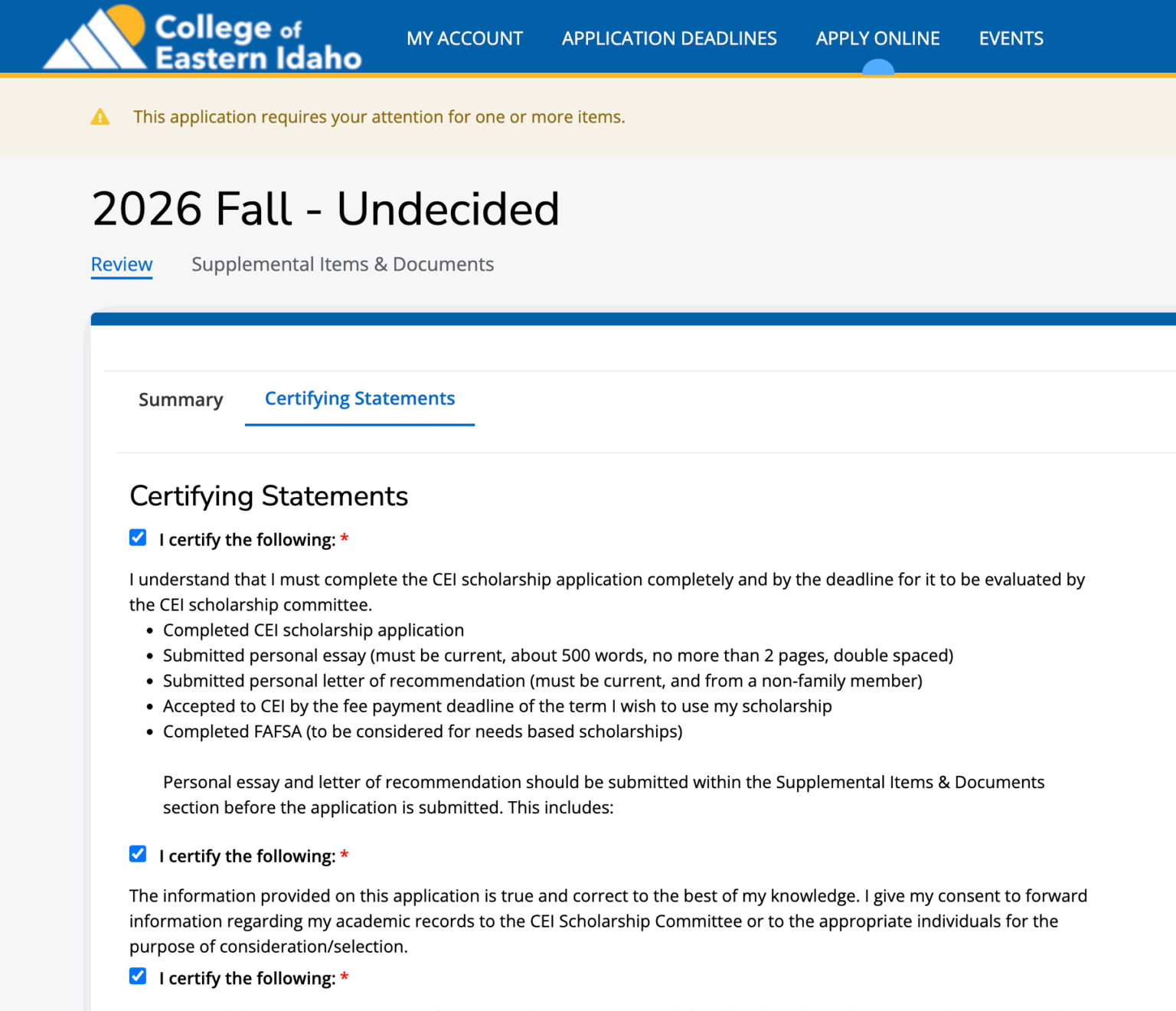The width and height of the screenshot is (1176, 1011).
Task: Open the Supplemental Items & Documents section
Action: 342,263
